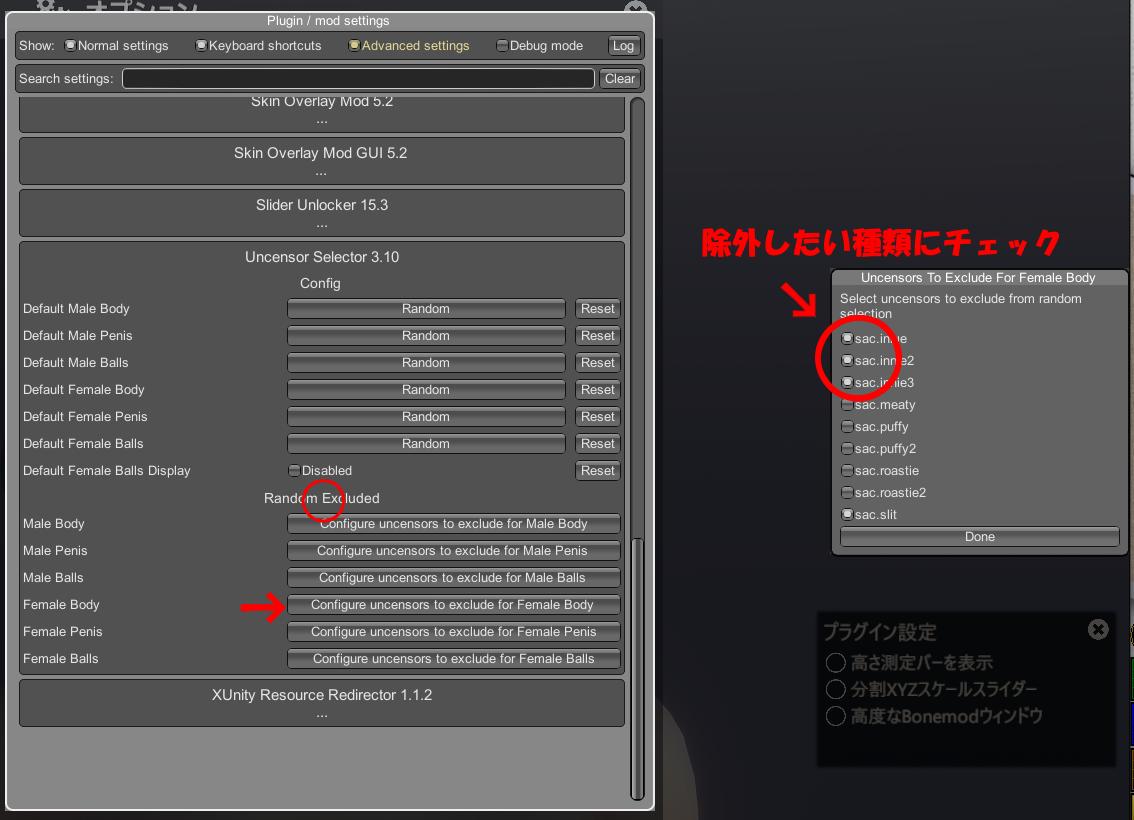Viewport: 1134px width, 820px height.
Task: Disable the Advanced settings filter
Action: (354, 46)
